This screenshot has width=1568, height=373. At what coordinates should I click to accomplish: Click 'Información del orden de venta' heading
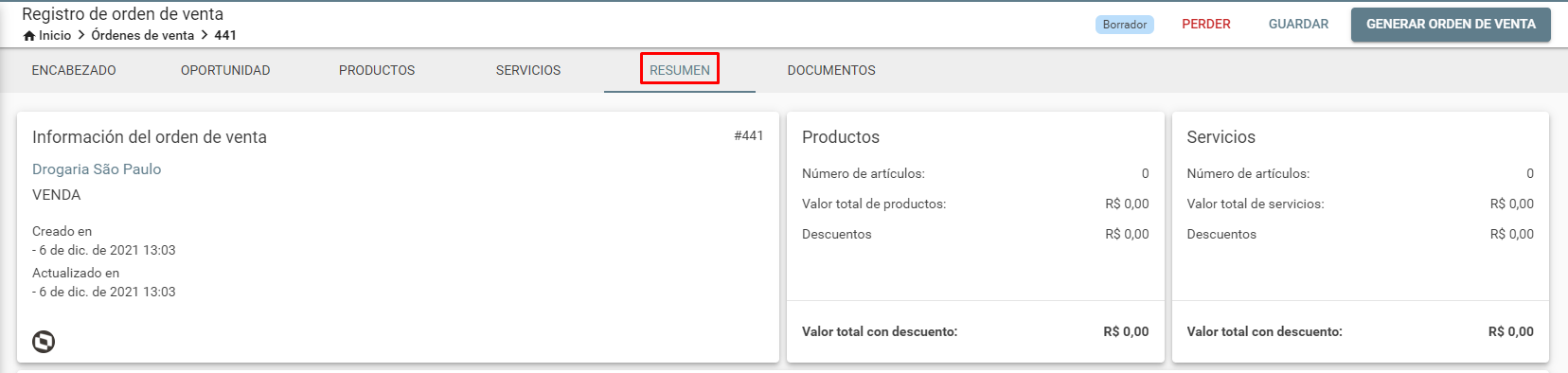[150, 137]
